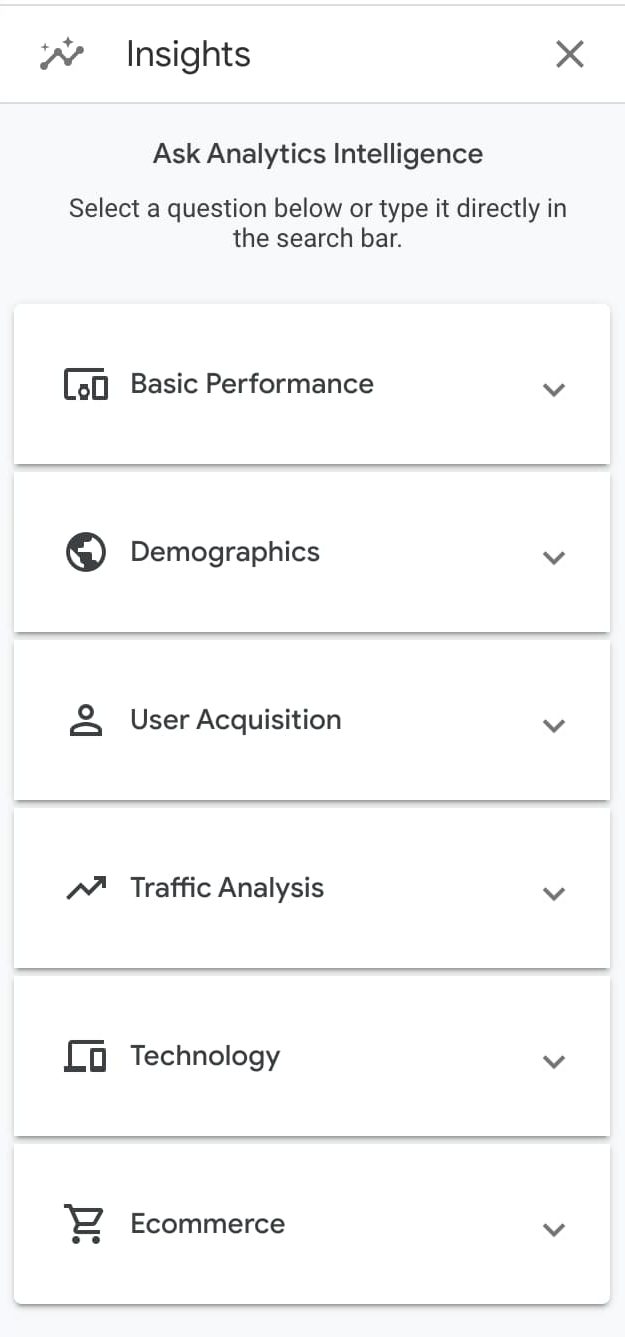Select the Basic Performance question category
Screen dimensions: 625x1337
[x=252, y=384]
